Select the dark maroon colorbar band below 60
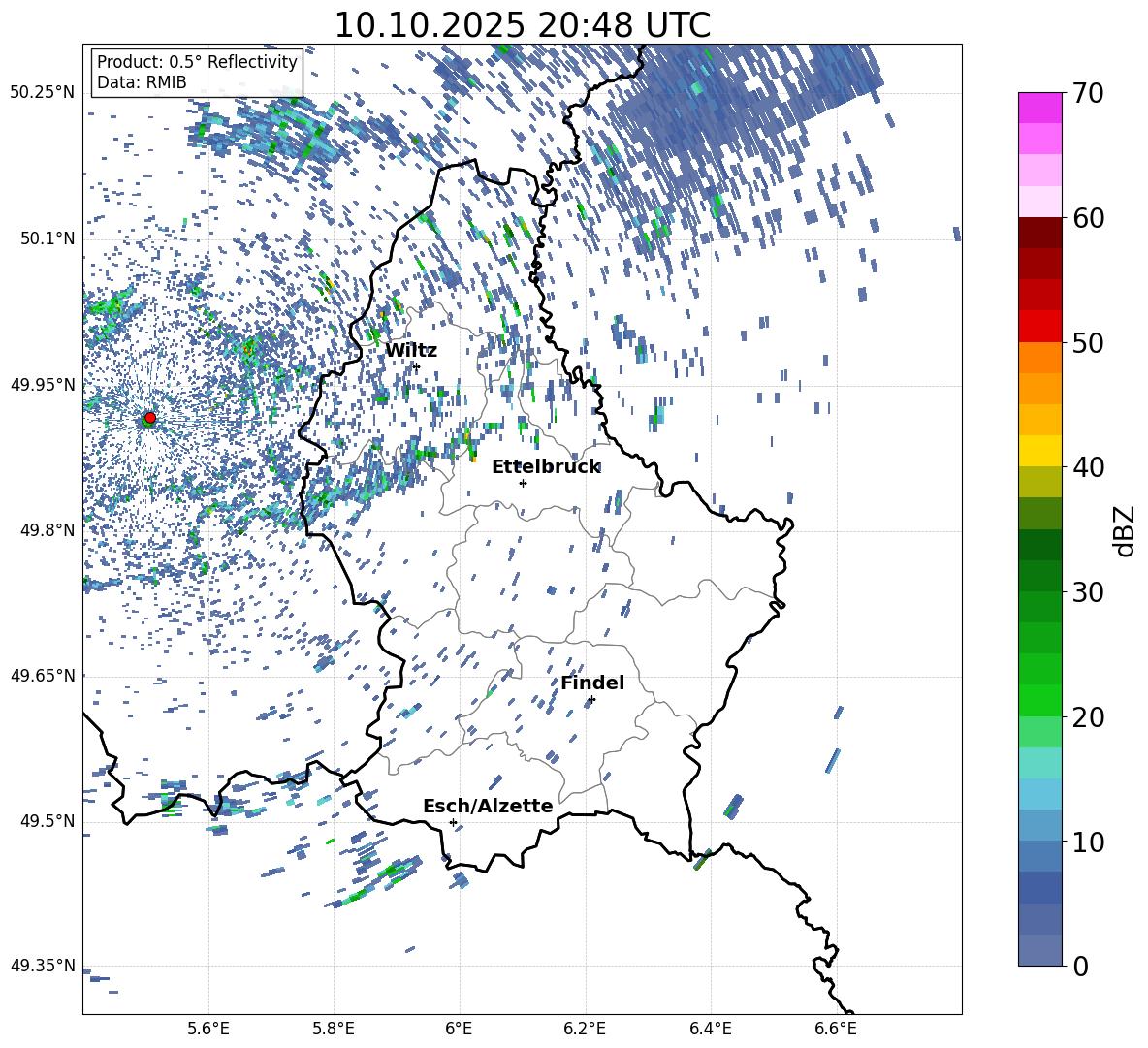This screenshot has width=1148, height=1048. point(1040,233)
